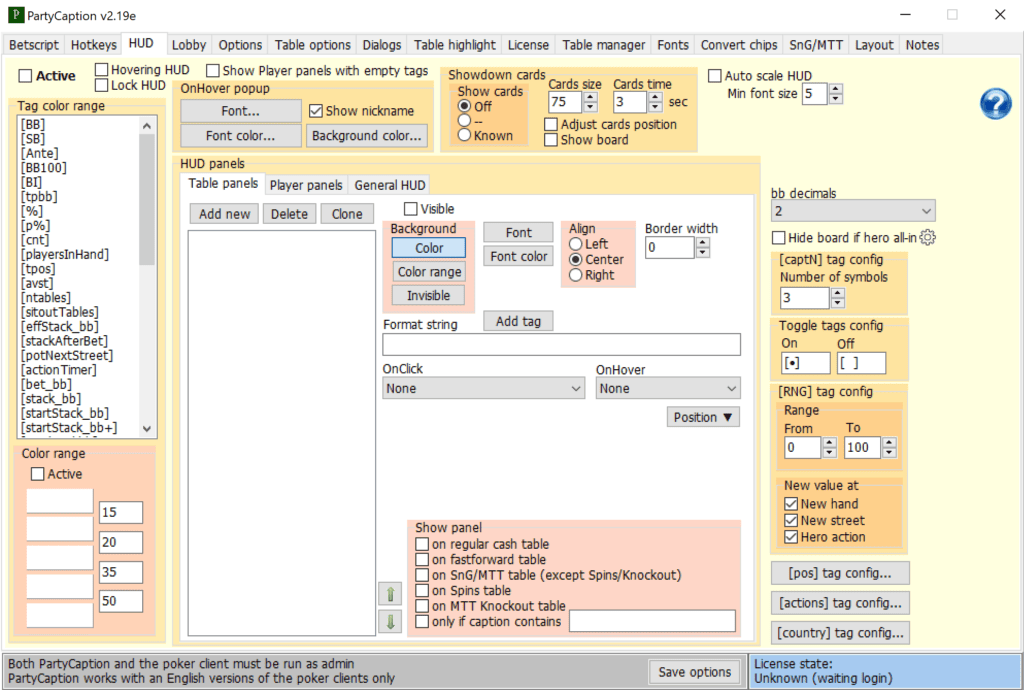Image resolution: width=1024 pixels, height=690 pixels.
Task: Toggle the Hovering HUD checkbox
Action: pyautogui.click(x=101, y=69)
